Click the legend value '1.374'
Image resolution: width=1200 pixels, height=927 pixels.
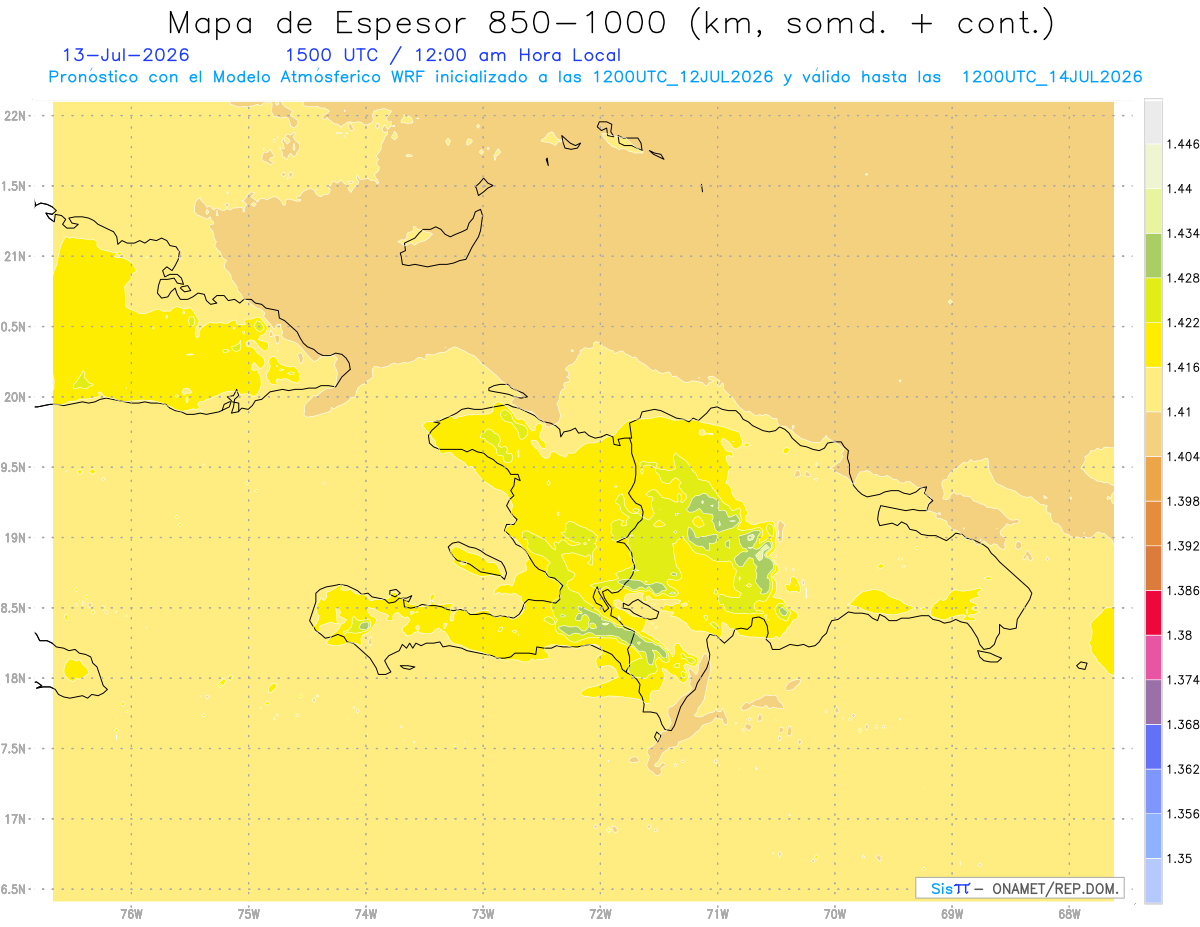(x=1183, y=680)
